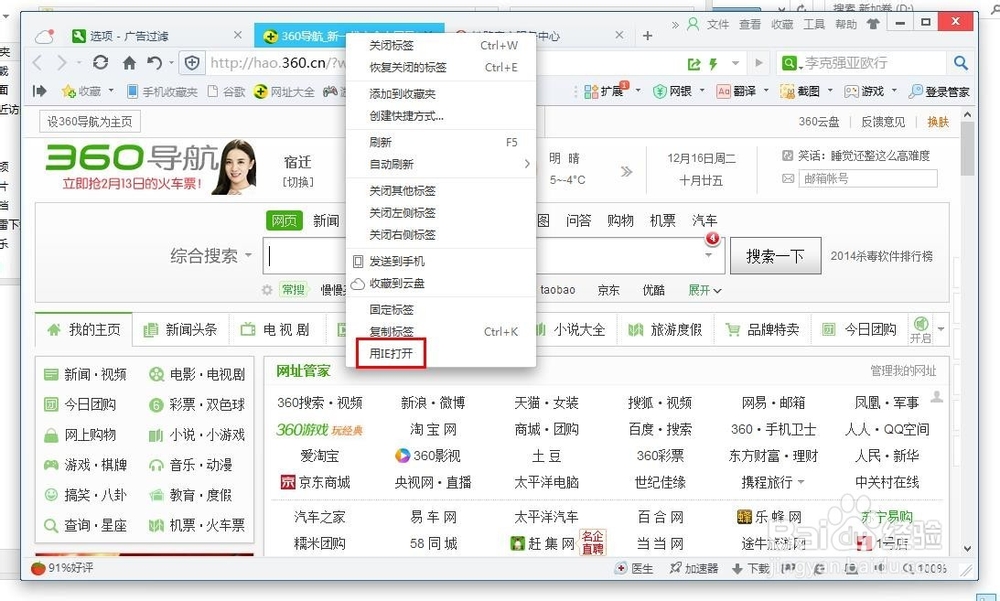Open the search box suggestion dropdown arrow
1000x601 pixels.
pyautogui.click(x=709, y=255)
